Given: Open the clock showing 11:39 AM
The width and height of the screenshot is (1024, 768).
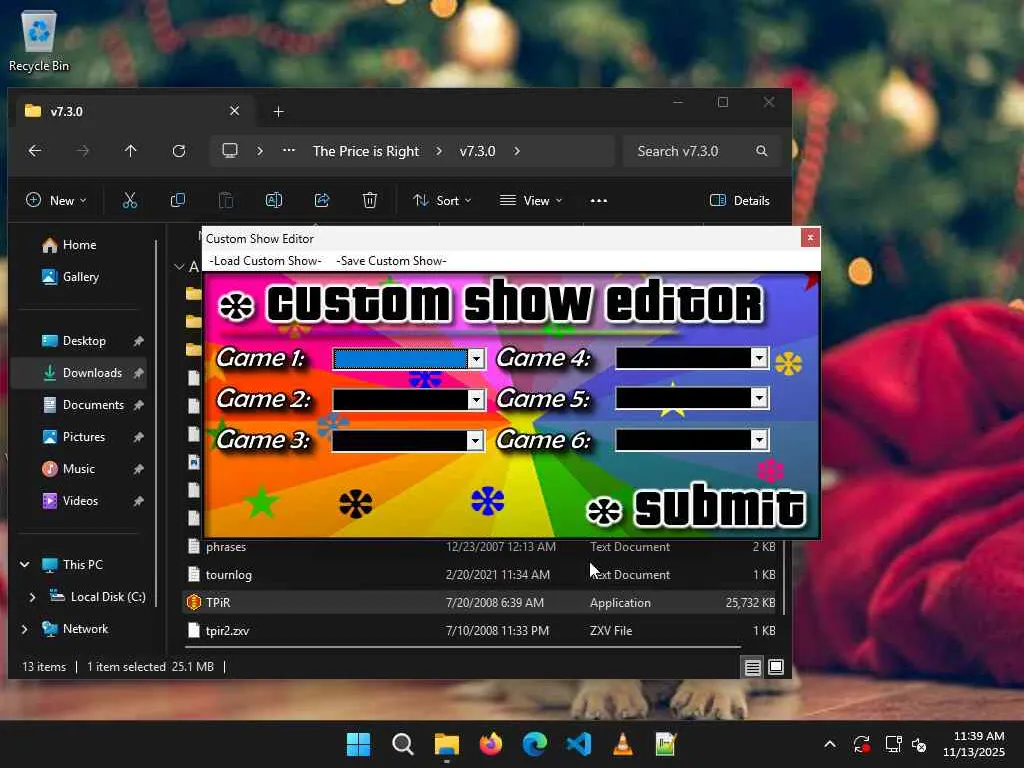Looking at the screenshot, I should pos(974,744).
